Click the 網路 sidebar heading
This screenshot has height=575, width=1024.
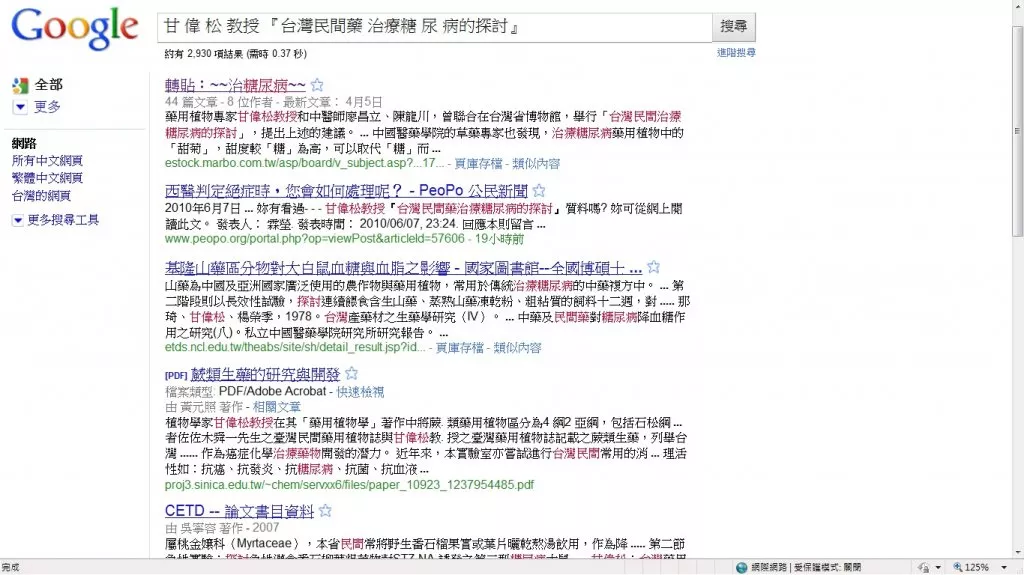(x=24, y=144)
